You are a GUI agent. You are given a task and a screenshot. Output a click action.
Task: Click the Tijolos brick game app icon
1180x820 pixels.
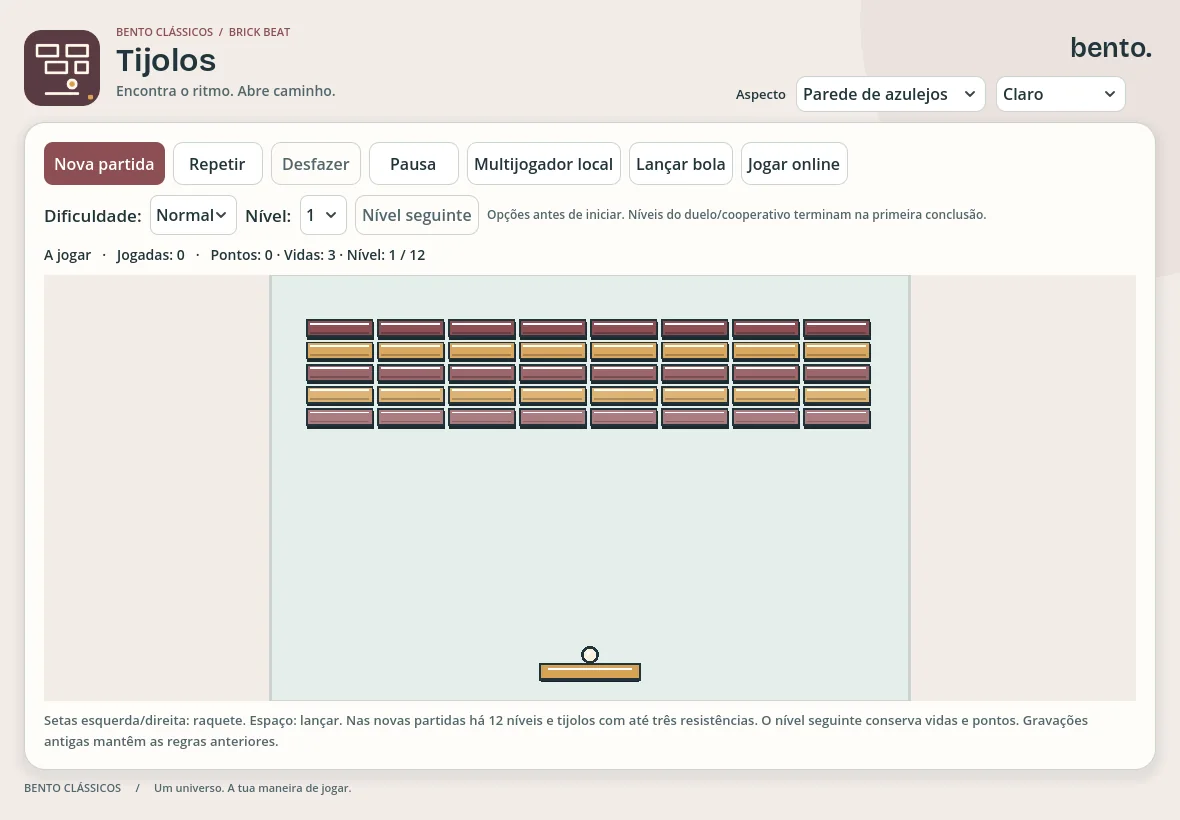62,68
